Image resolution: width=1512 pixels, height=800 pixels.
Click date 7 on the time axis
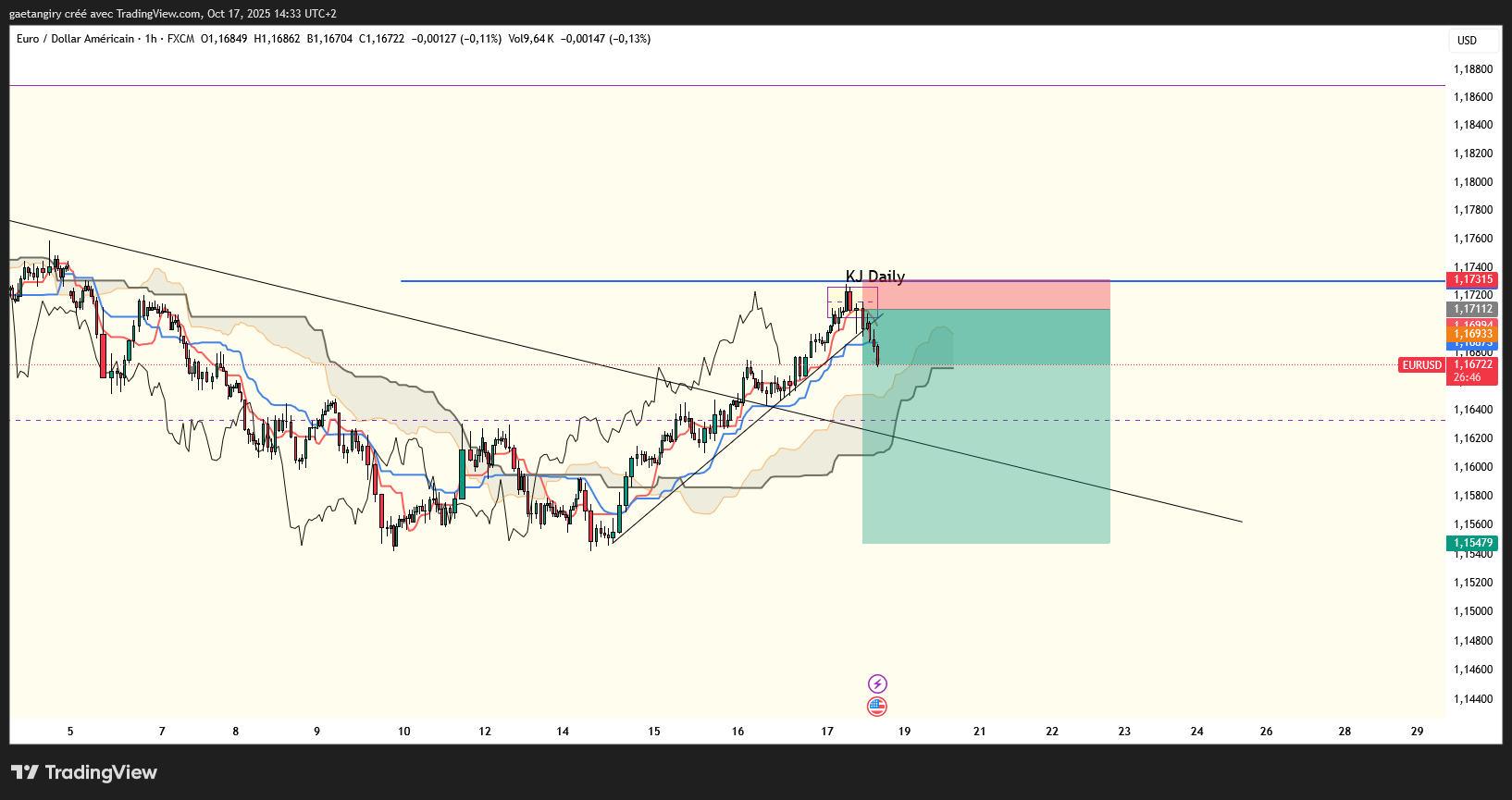click(162, 732)
